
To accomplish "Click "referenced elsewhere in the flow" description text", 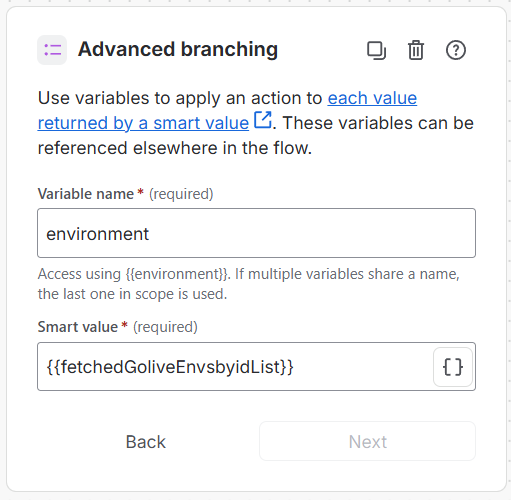I will click(175, 148).
